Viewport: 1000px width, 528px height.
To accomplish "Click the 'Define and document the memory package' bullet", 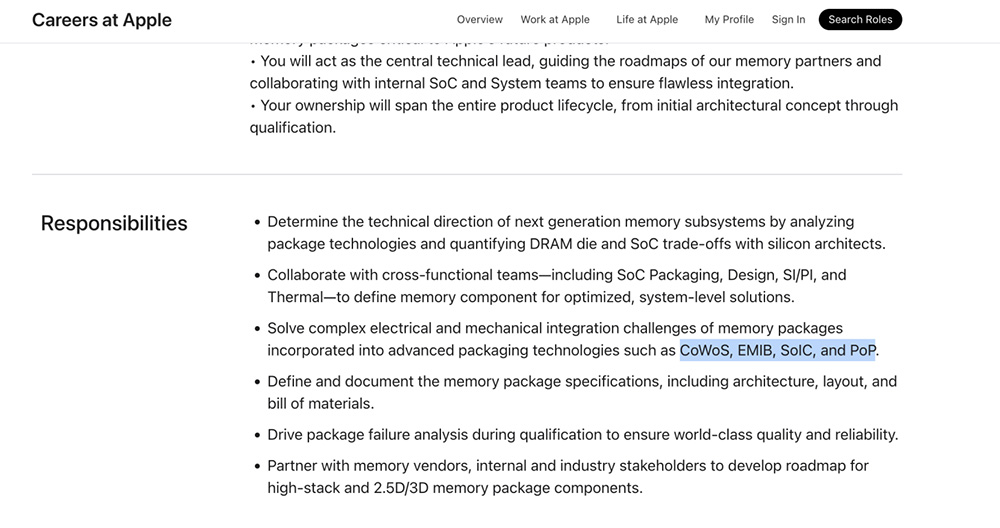I will 582,381.
